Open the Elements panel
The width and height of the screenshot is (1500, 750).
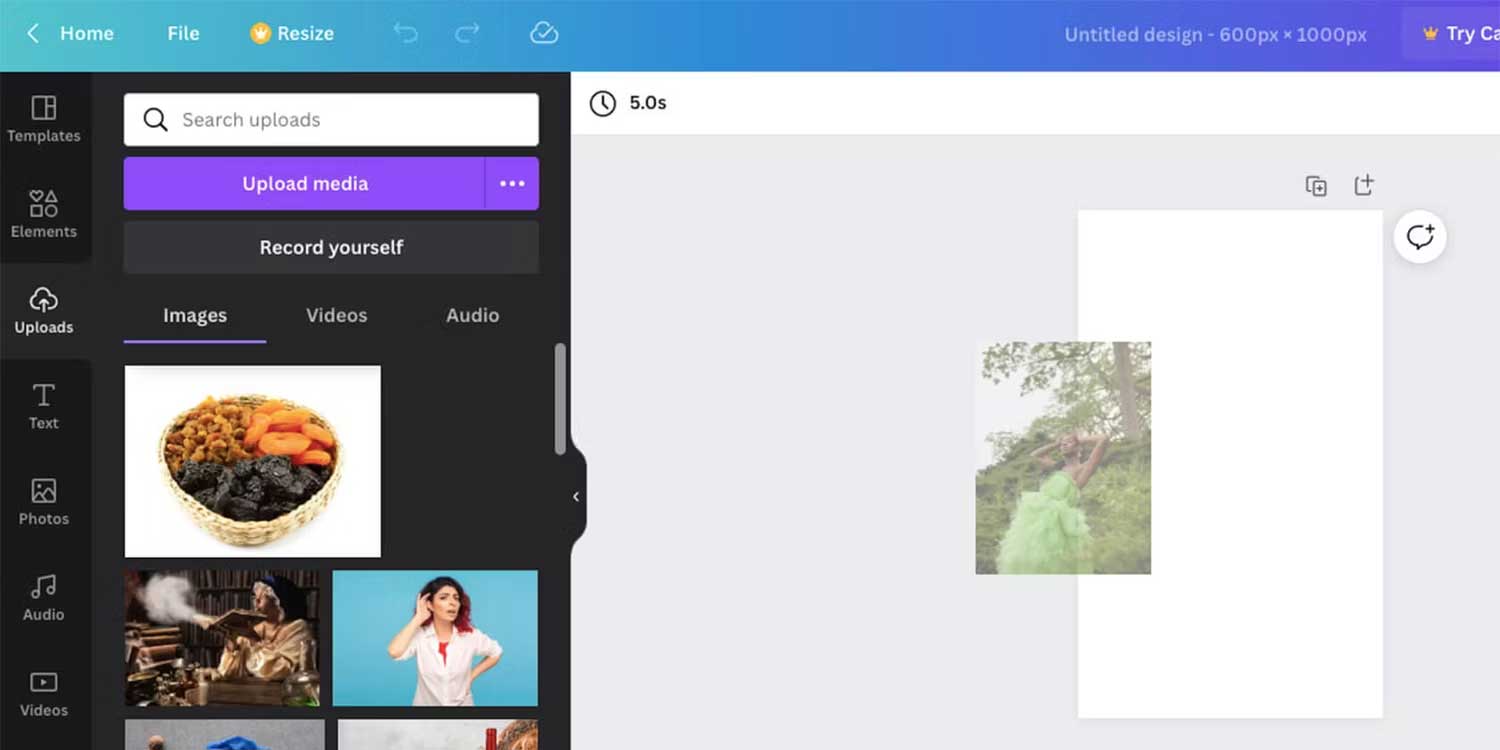43,213
